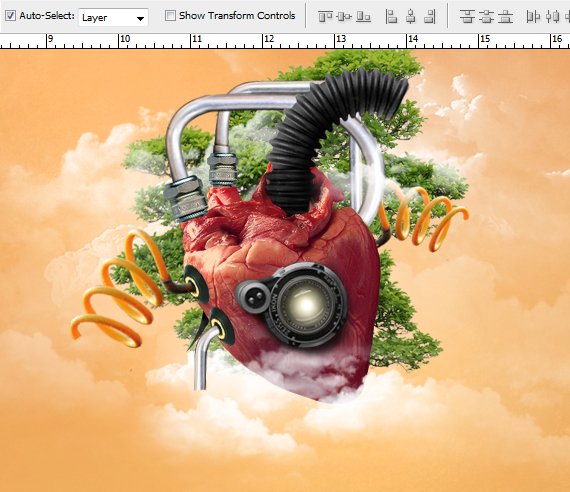Click Align left edges icon

(x=391, y=17)
